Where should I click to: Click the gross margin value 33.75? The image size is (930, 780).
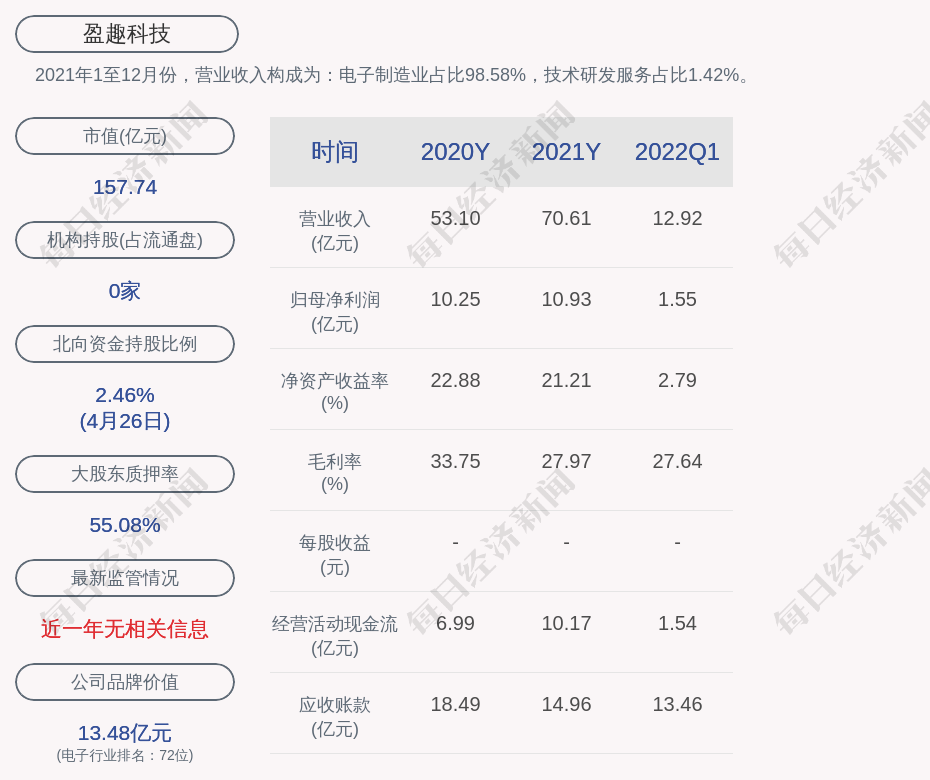pos(455,461)
